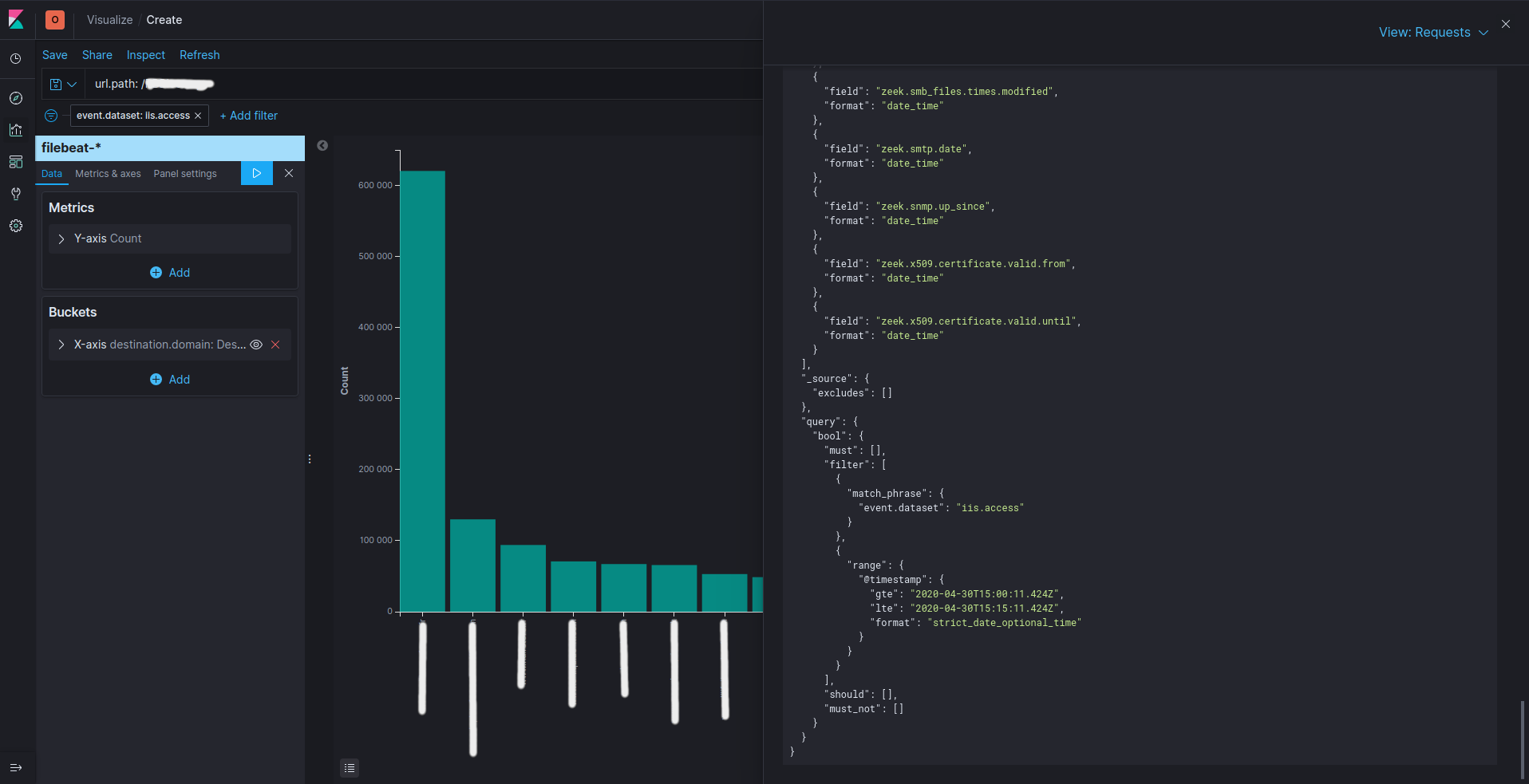Add a new metric

click(x=170, y=273)
